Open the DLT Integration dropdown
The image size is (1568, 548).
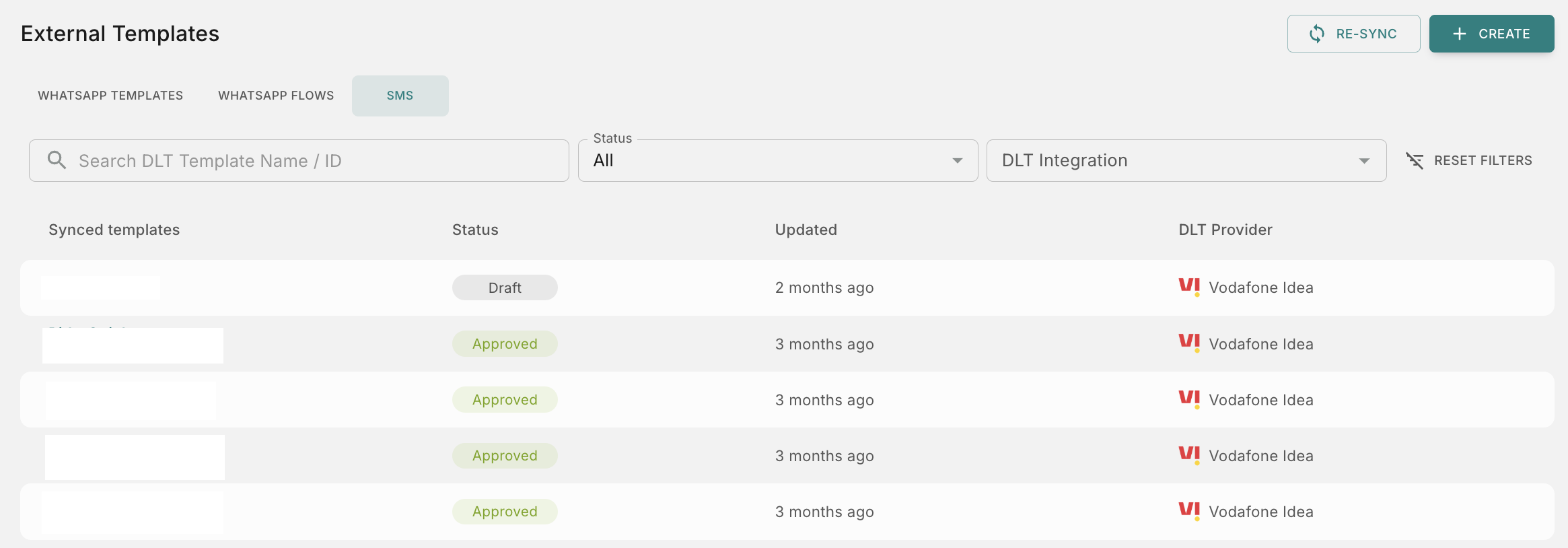tap(1186, 160)
